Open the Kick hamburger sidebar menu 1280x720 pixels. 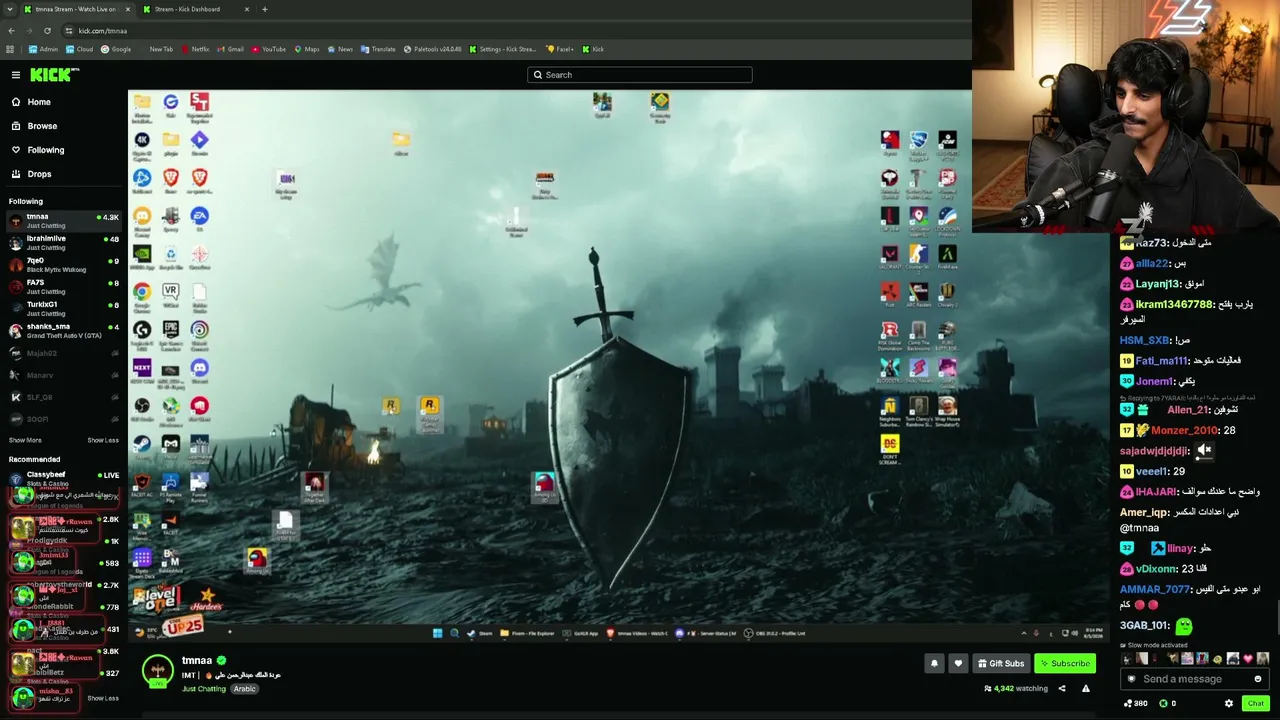tap(16, 75)
